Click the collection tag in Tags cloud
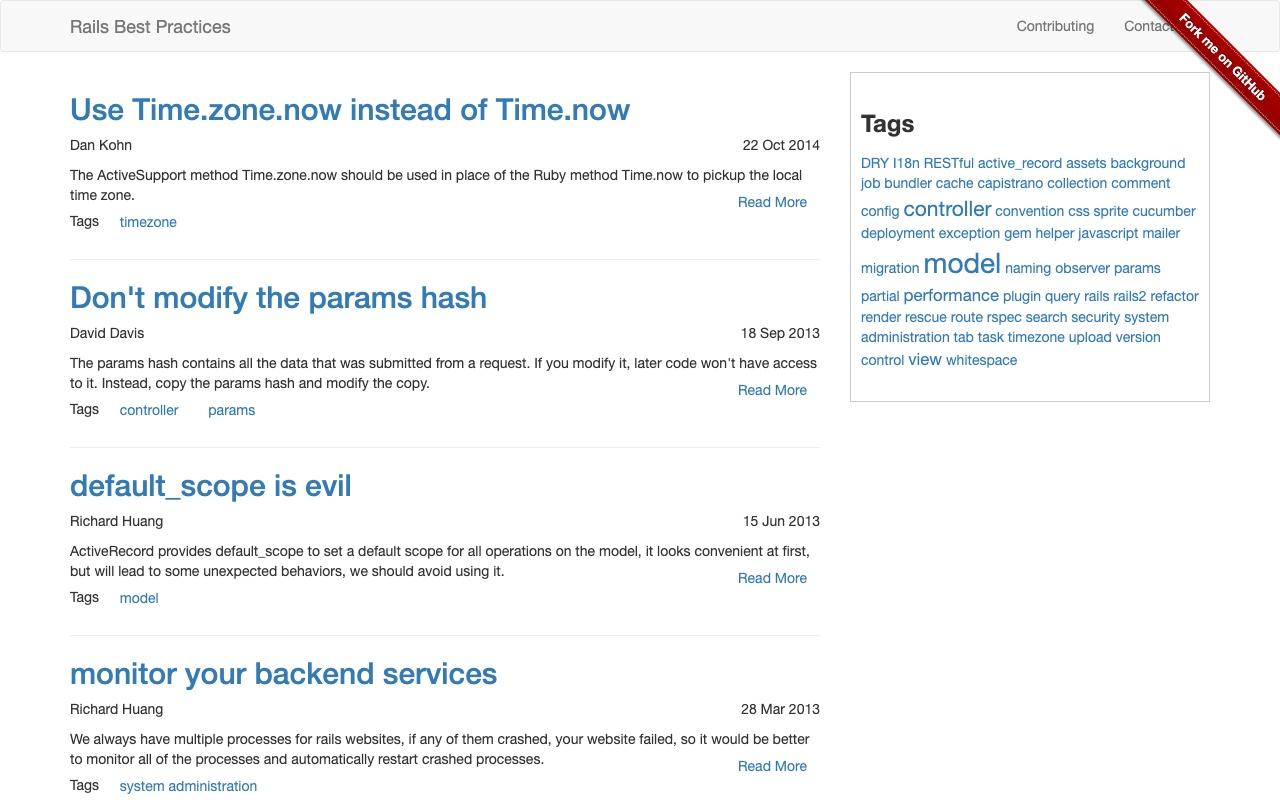 tap(1077, 183)
